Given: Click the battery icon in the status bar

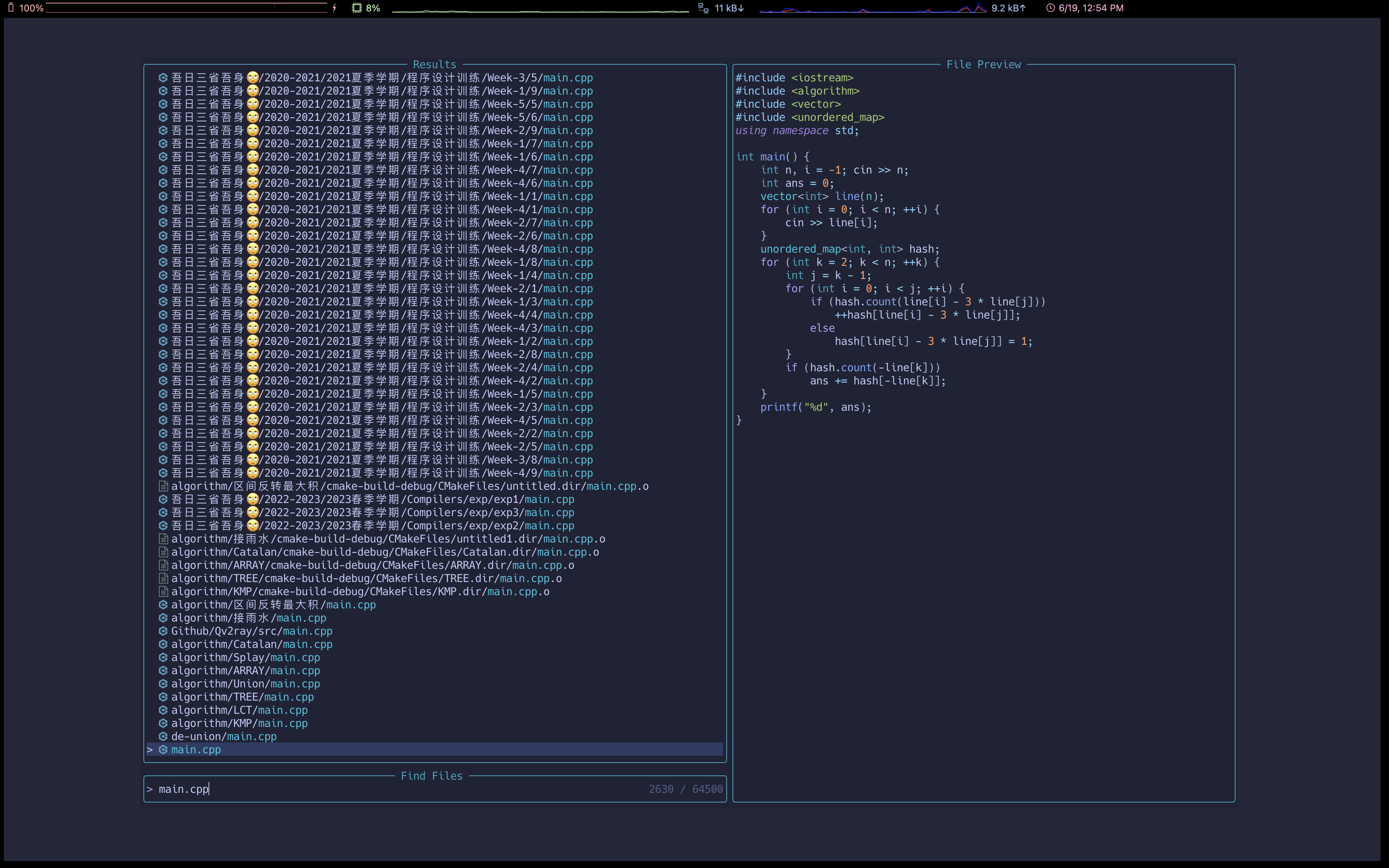Looking at the screenshot, I should (x=10, y=8).
